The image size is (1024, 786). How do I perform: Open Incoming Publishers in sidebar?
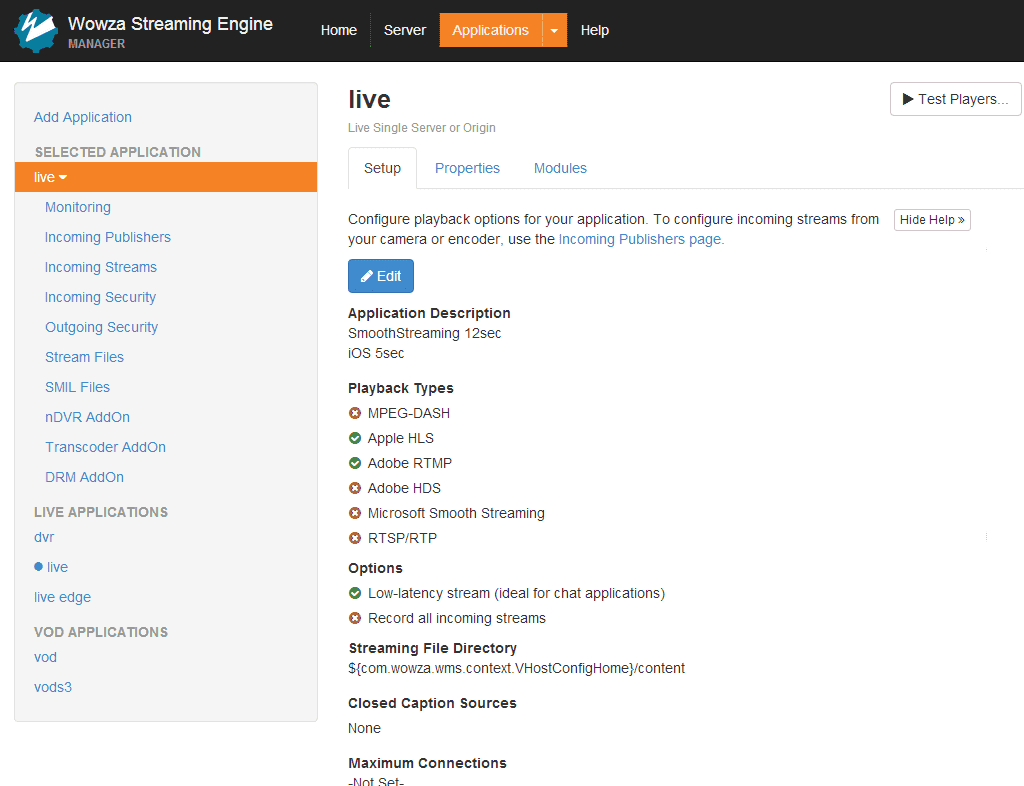click(x=108, y=237)
